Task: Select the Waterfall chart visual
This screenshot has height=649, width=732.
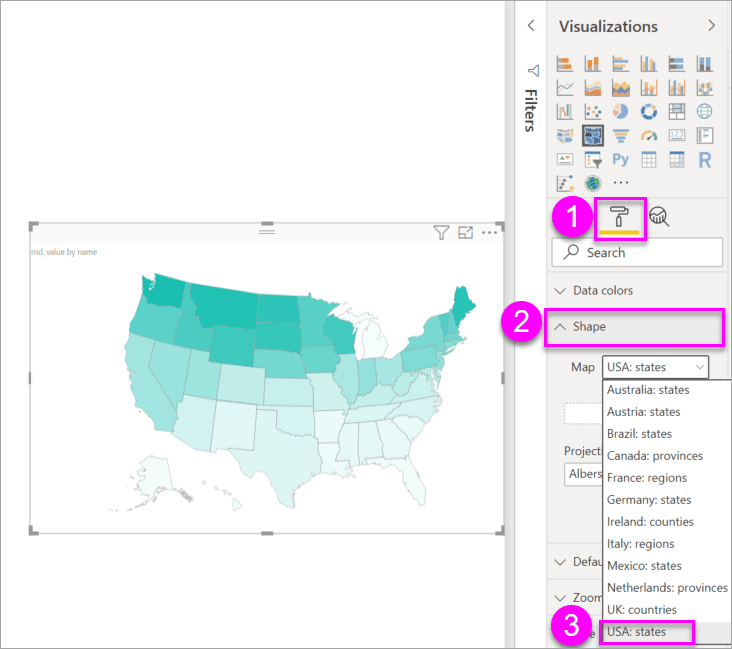Action: click(565, 111)
